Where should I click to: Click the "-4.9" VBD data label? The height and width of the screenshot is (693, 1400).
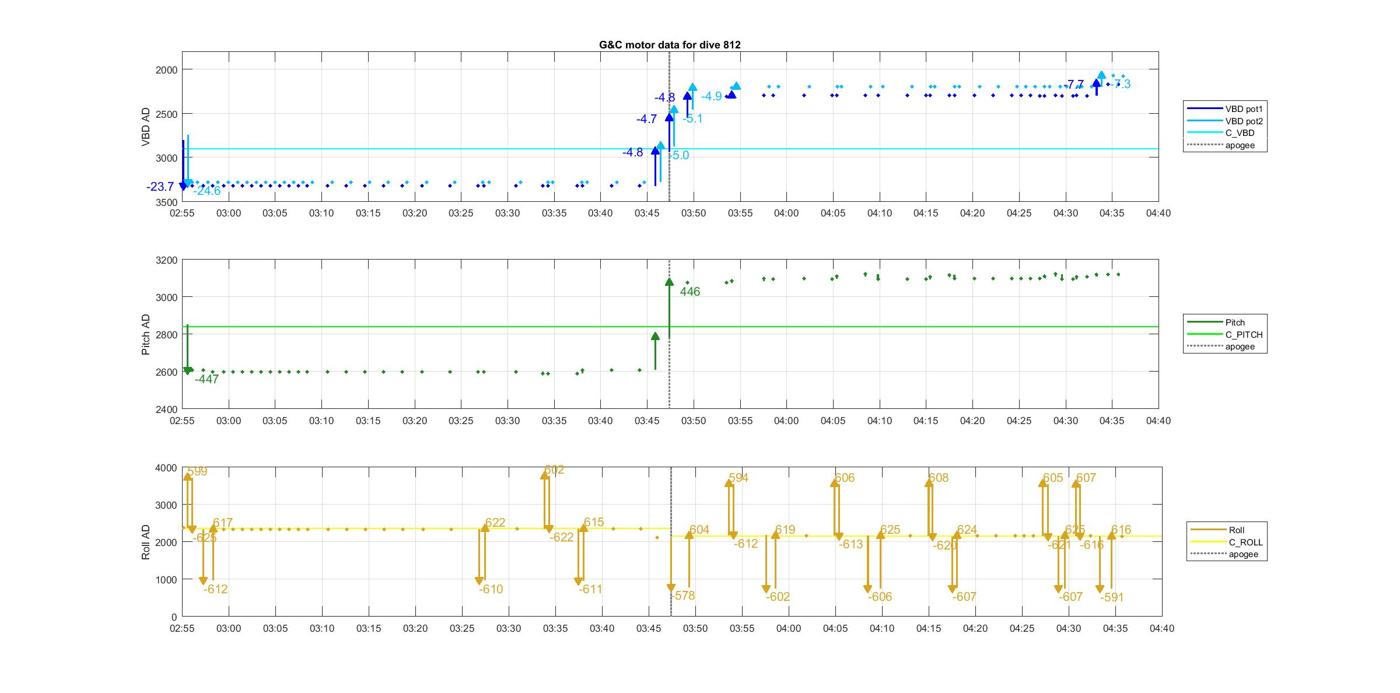coord(711,96)
